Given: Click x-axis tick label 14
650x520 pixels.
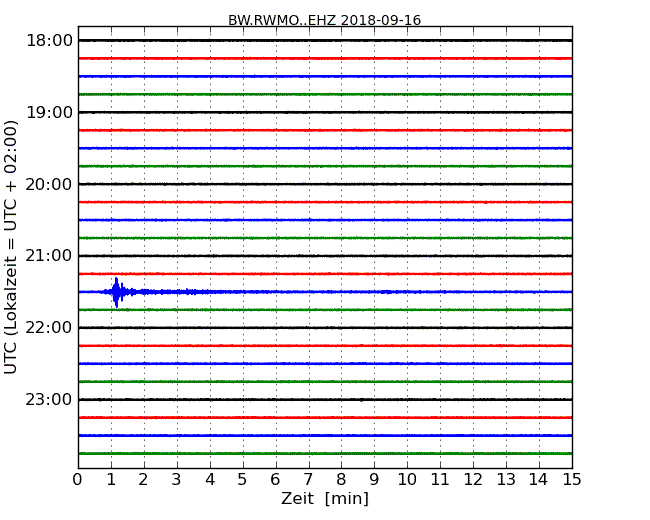Looking at the screenshot, I should tap(539, 480).
